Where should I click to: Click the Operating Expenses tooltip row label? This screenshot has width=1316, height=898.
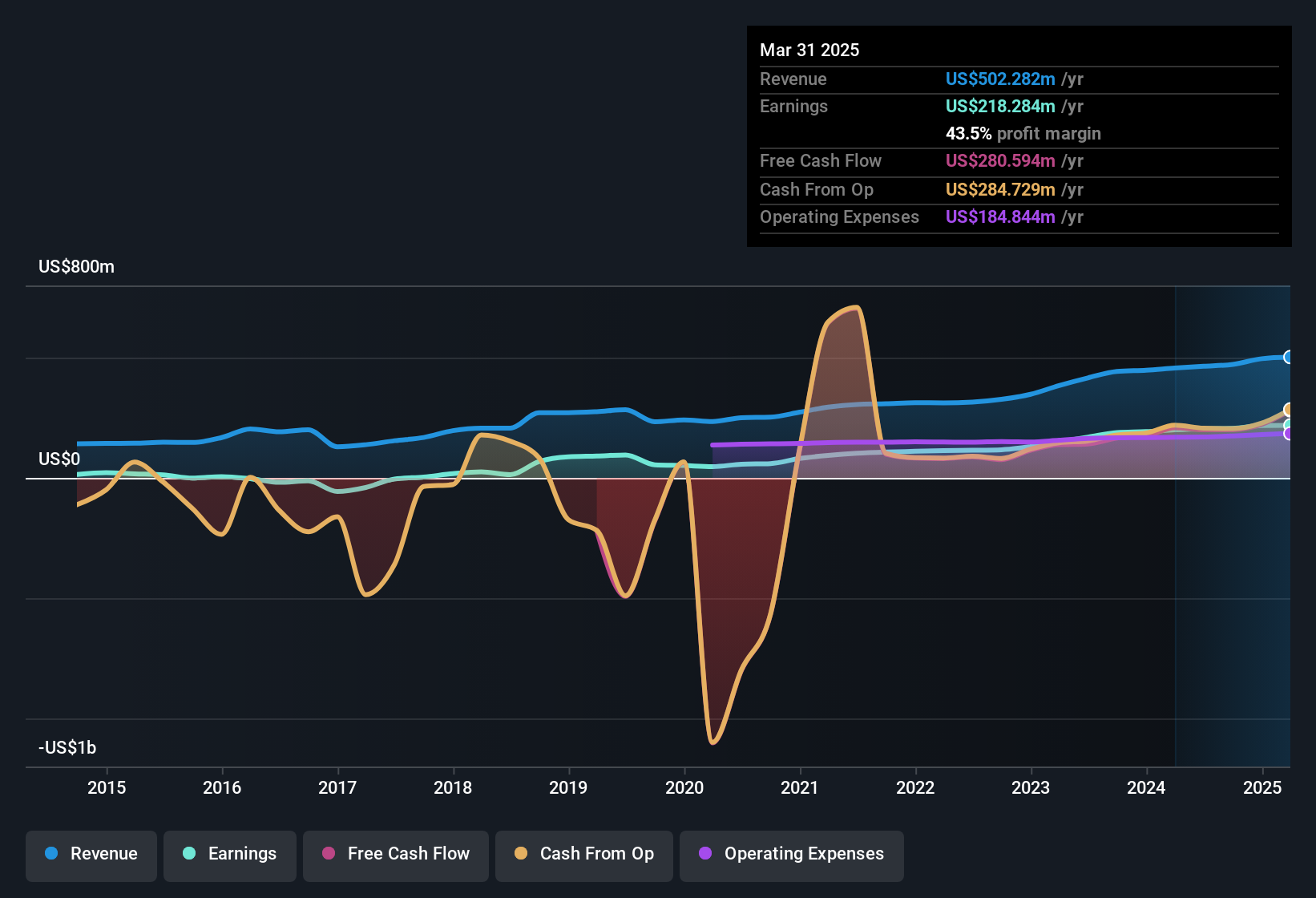[839, 217]
